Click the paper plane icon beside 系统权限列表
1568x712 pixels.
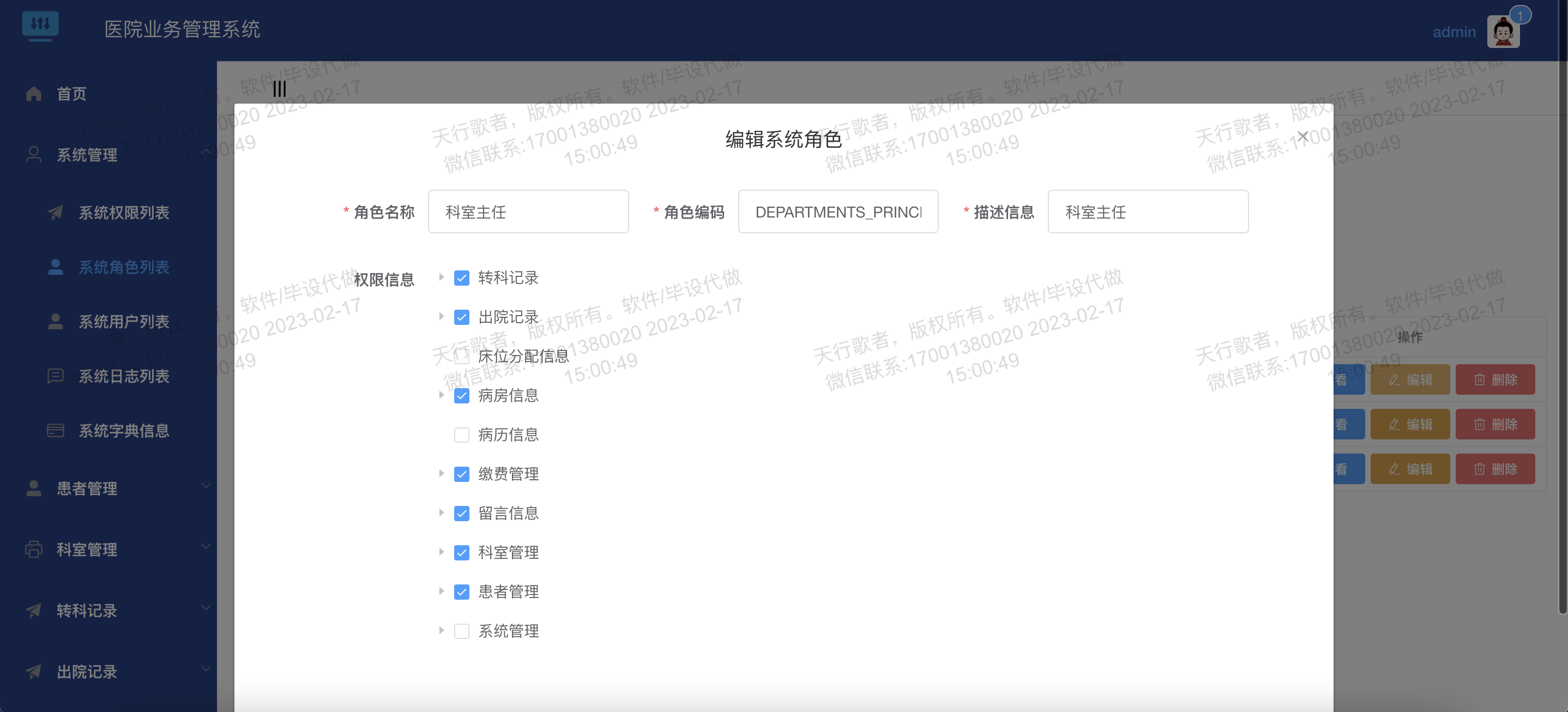pyautogui.click(x=56, y=213)
